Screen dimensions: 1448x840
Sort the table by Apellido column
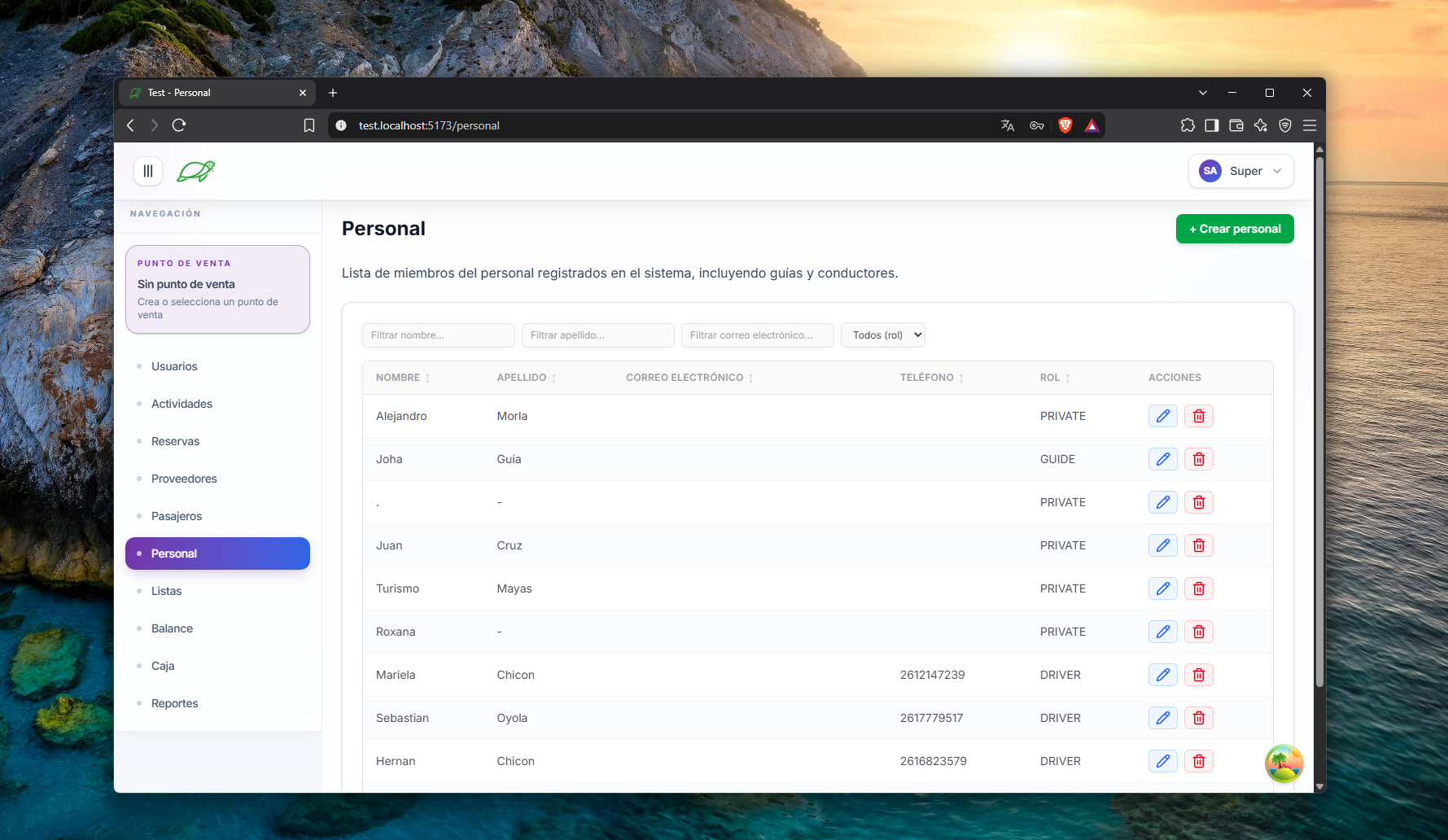click(x=527, y=378)
